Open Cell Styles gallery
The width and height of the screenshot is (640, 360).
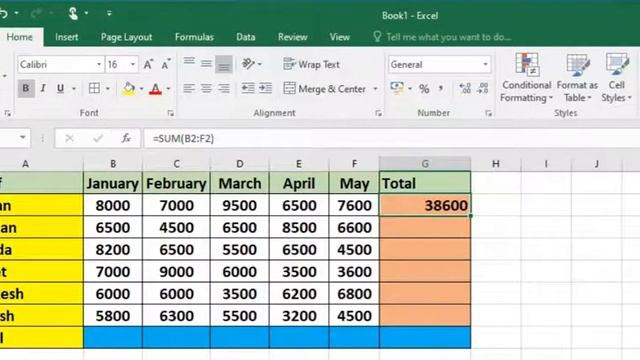(x=616, y=78)
